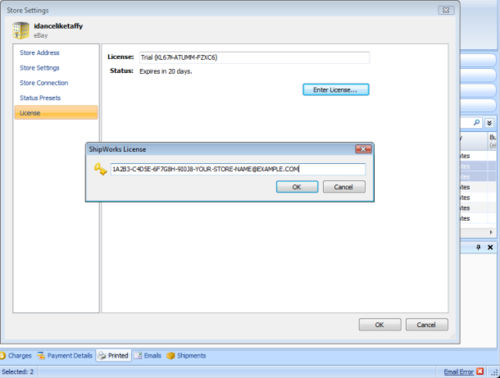The image size is (500, 378).
Task: Click the store building icon beside idanceliketaffy
Action: tap(21, 30)
